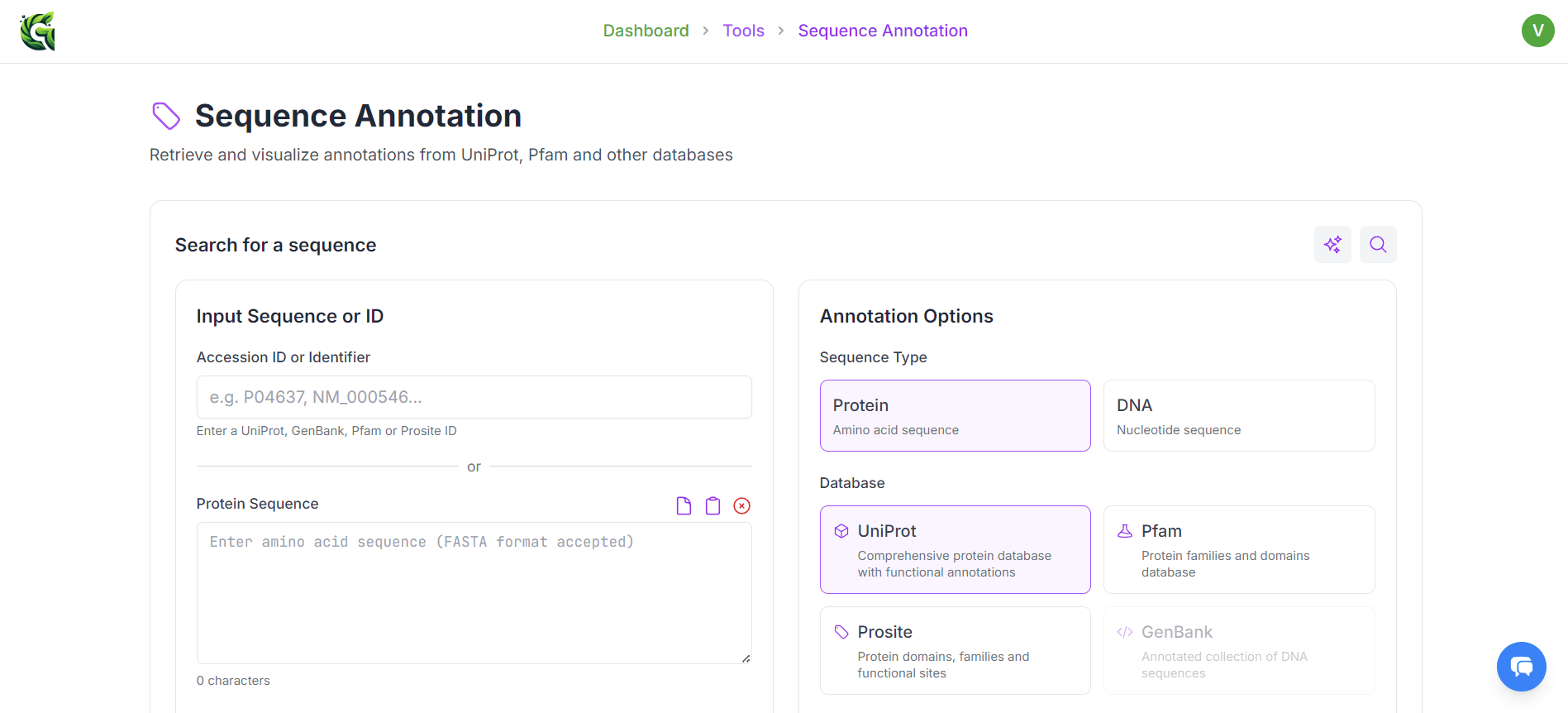Click the upload file icon above Protein Sequence
Image resolution: width=1568 pixels, height=713 pixels.
click(684, 506)
